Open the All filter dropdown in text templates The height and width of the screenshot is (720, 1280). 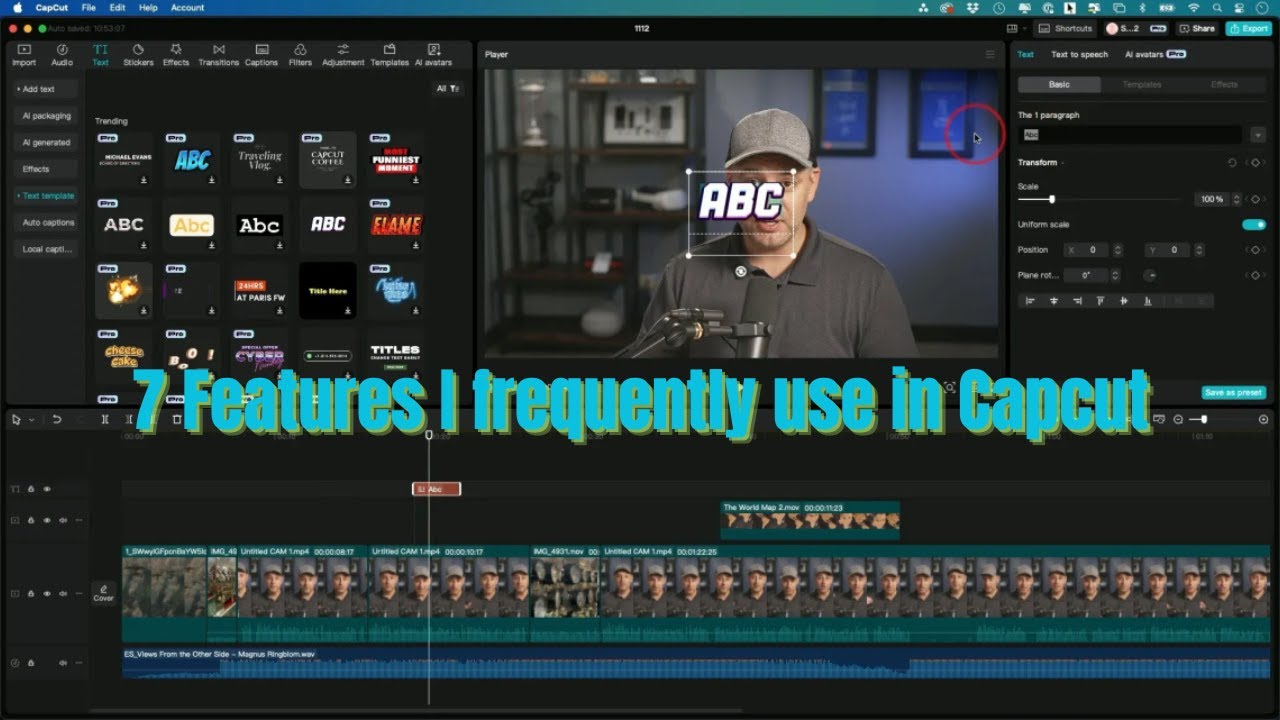click(448, 89)
